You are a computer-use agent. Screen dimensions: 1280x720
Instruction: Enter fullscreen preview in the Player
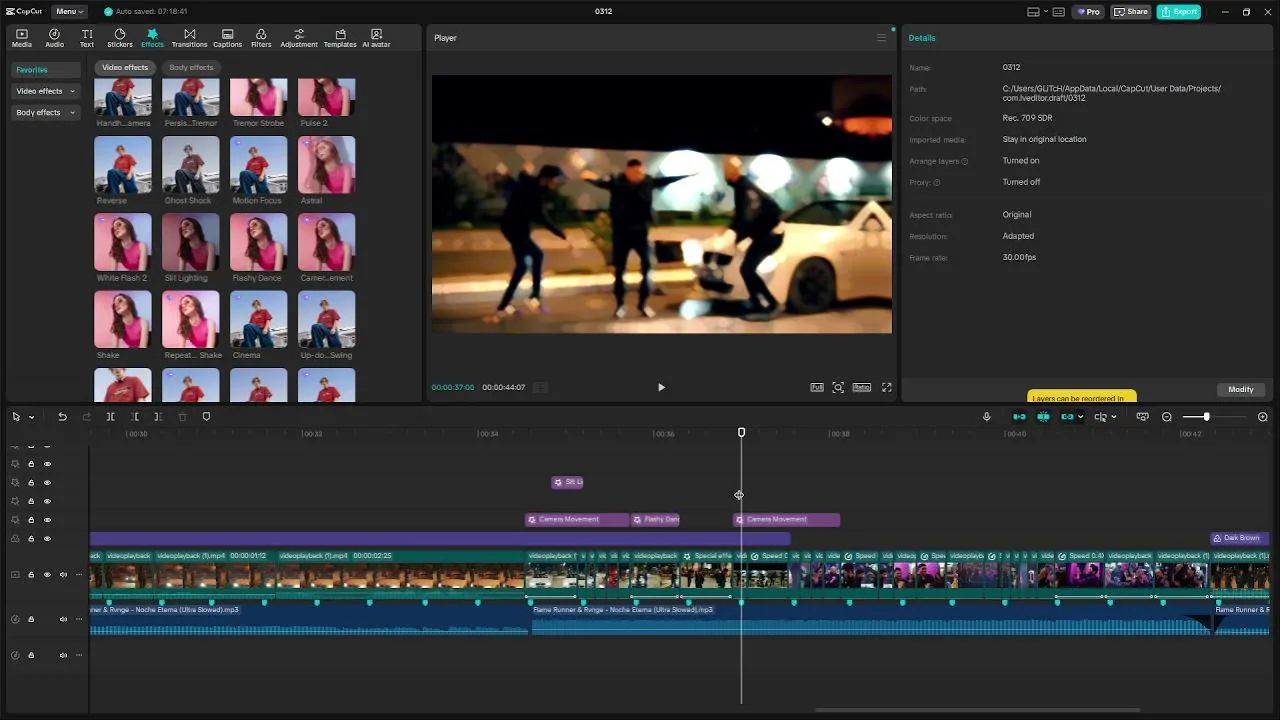click(886, 387)
